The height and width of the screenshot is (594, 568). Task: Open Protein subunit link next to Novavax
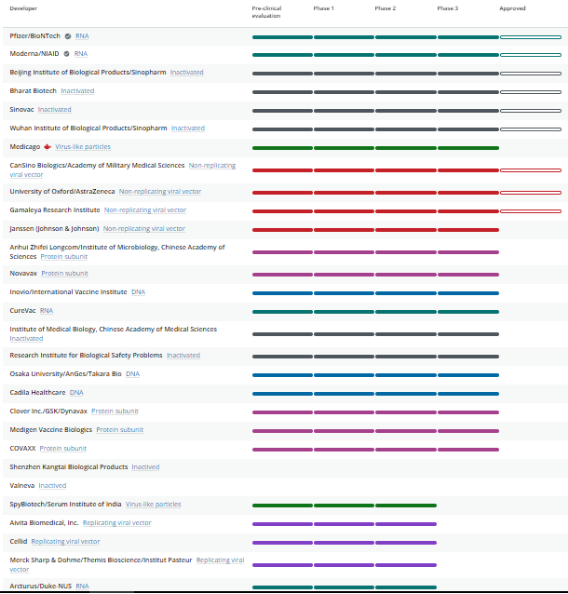pyautogui.click(x=65, y=274)
